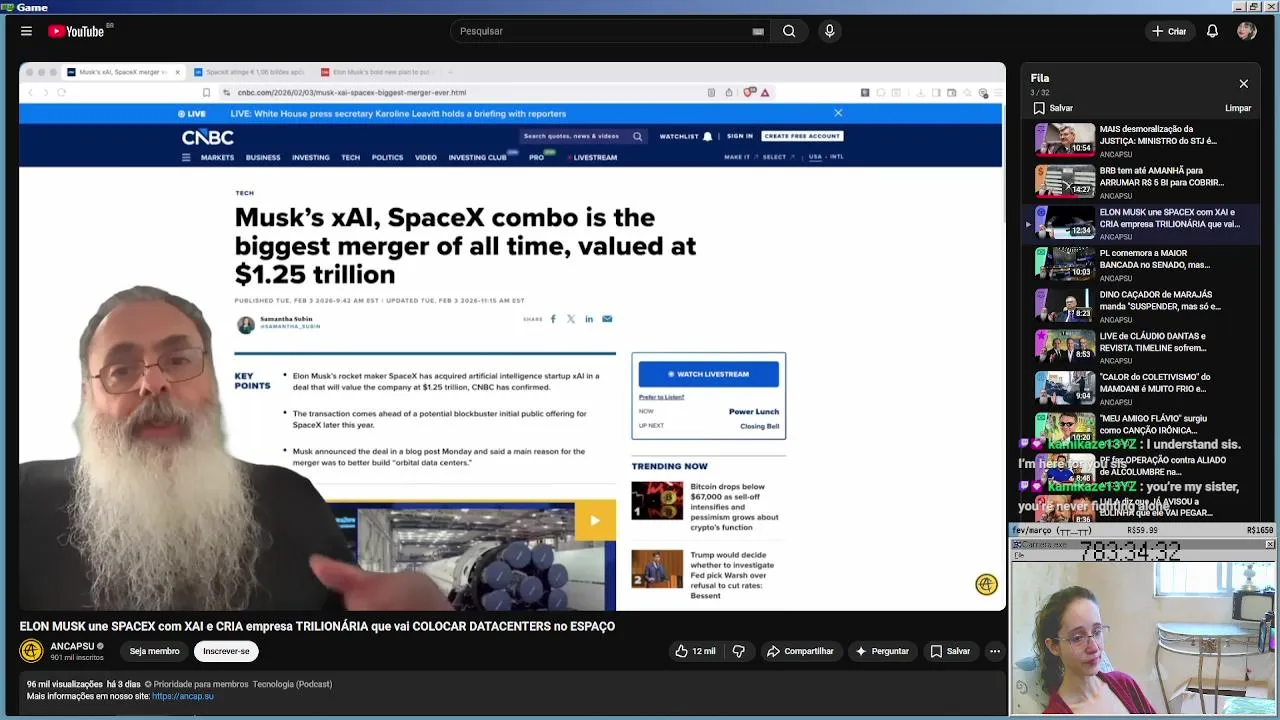This screenshot has width=1280, height=720.
Task: Open the https://ancap.su link in description
Action: (183, 696)
